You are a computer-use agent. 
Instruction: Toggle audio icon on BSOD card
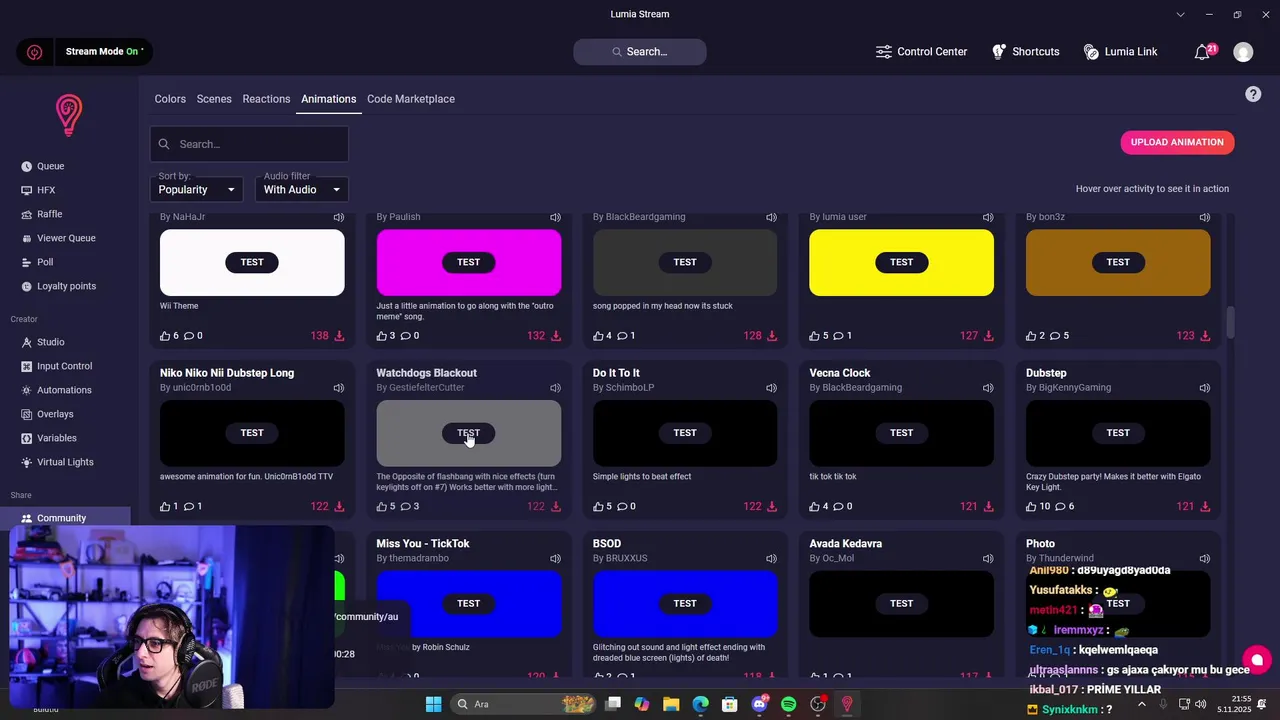pos(771,559)
